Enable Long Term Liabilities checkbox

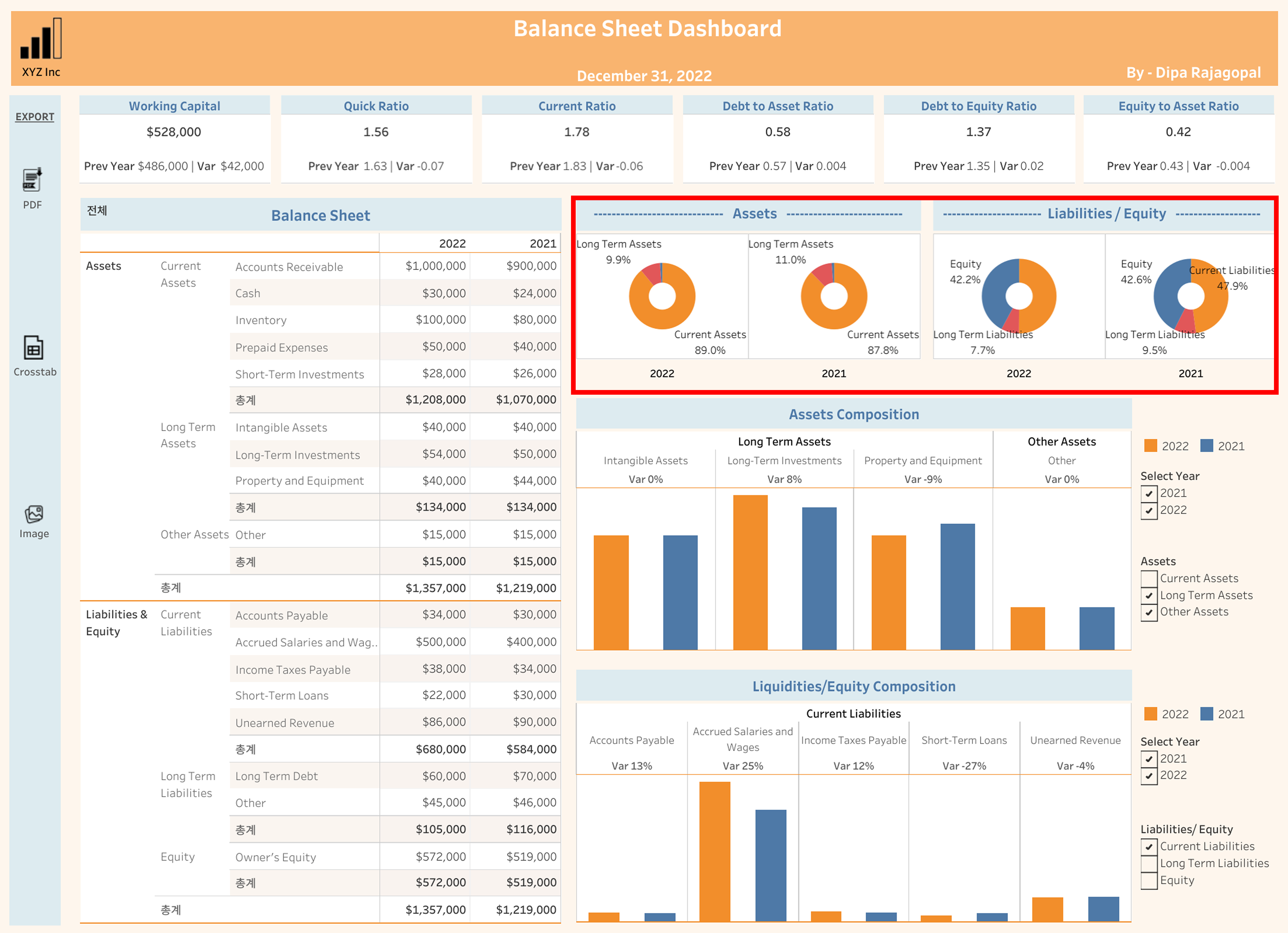[x=1149, y=864]
